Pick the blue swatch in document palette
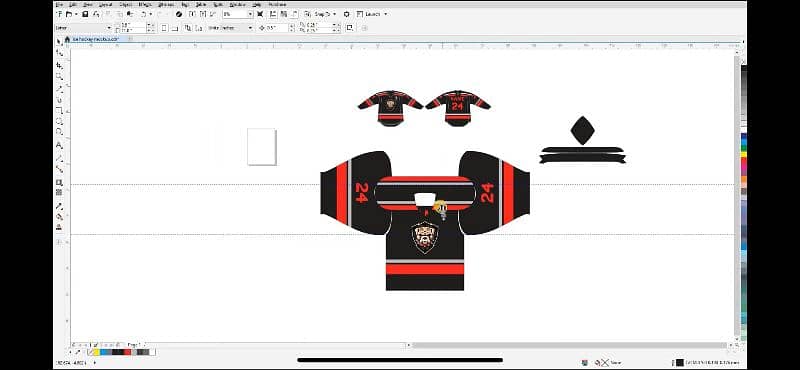The image size is (800, 370). [103, 352]
